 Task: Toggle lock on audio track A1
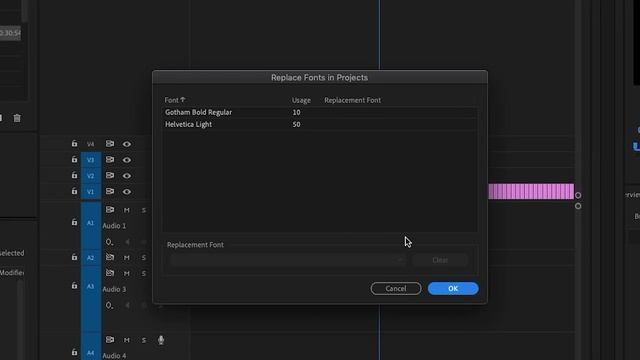(x=74, y=222)
